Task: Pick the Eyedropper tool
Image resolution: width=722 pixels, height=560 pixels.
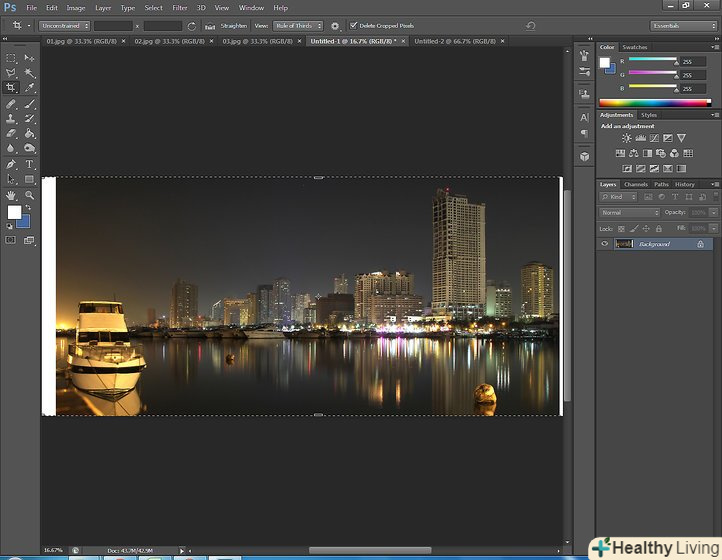Action: click(29, 88)
